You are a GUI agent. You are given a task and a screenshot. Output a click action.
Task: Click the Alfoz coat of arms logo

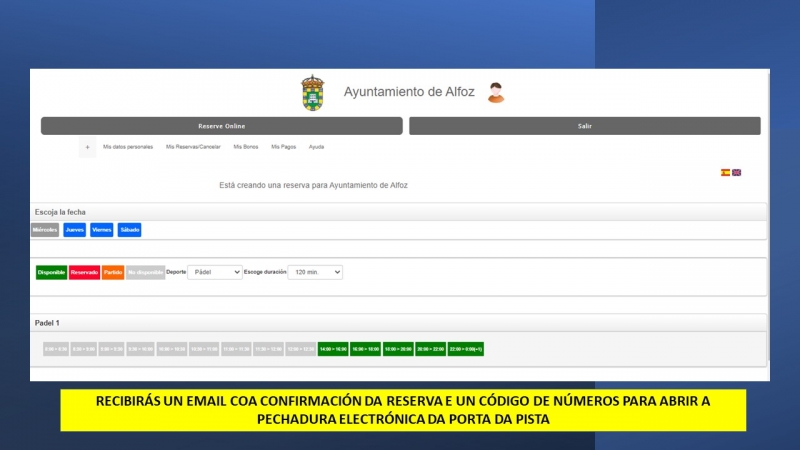313,93
